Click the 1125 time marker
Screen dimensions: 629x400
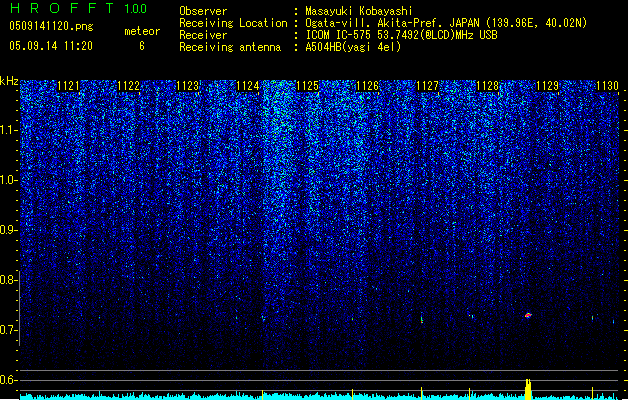tap(307, 86)
